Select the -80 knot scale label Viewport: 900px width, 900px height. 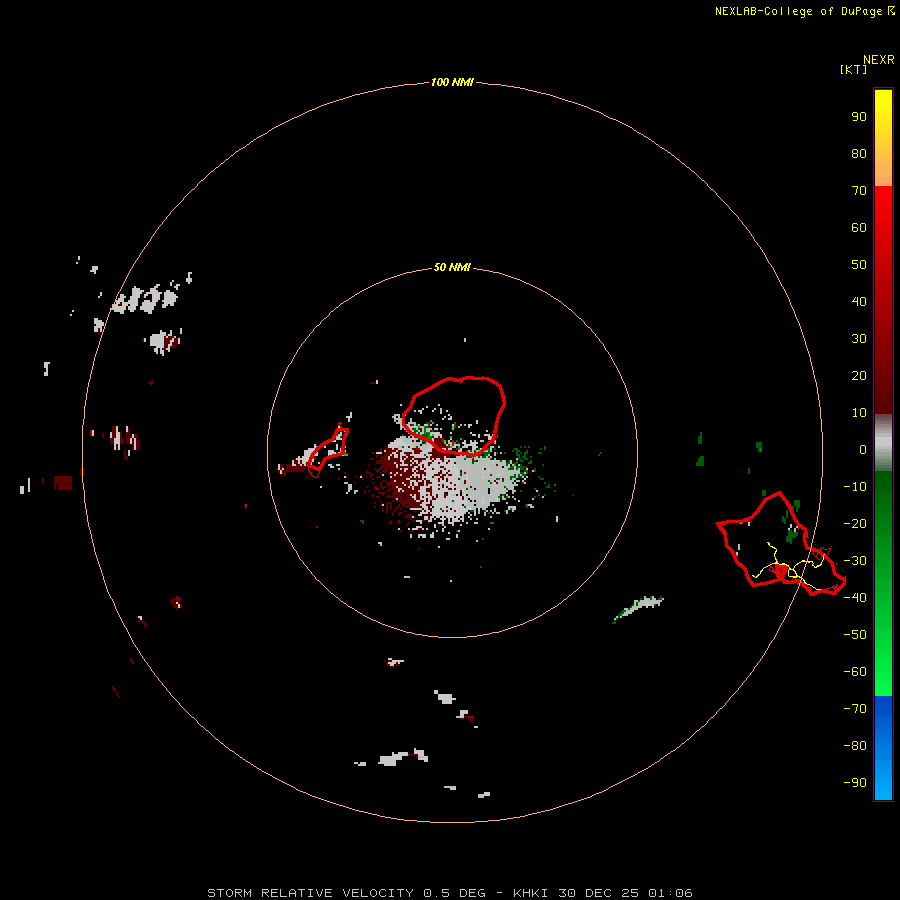point(855,746)
